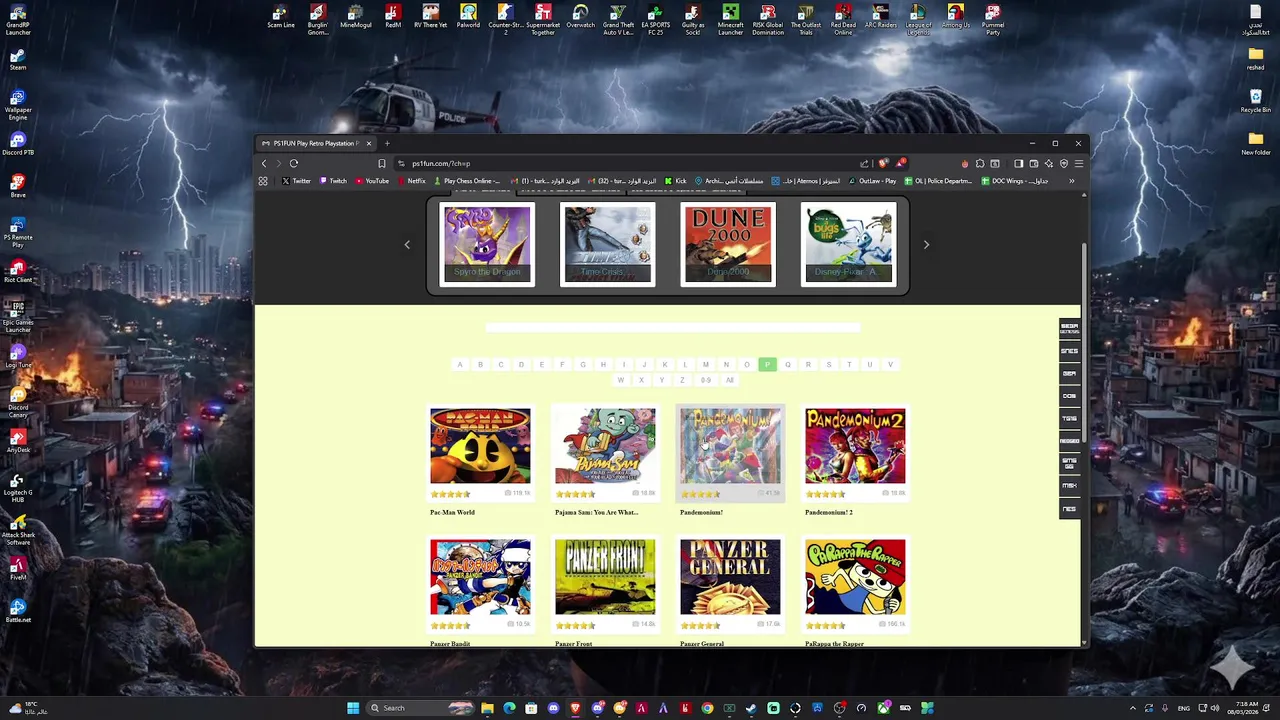The image size is (1280, 720).
Task: Open File Explorer from the taskbar
Action: pos(487,708)
